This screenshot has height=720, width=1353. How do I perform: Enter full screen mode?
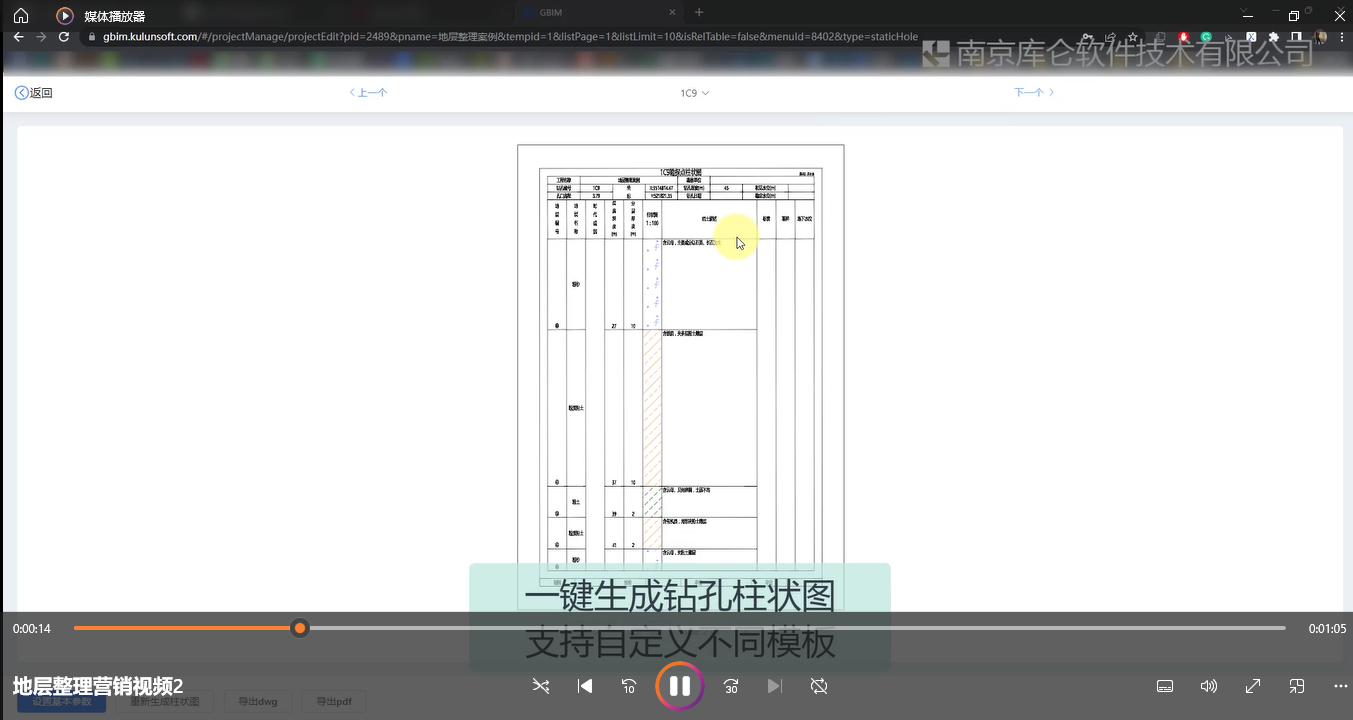(1253, 686)
